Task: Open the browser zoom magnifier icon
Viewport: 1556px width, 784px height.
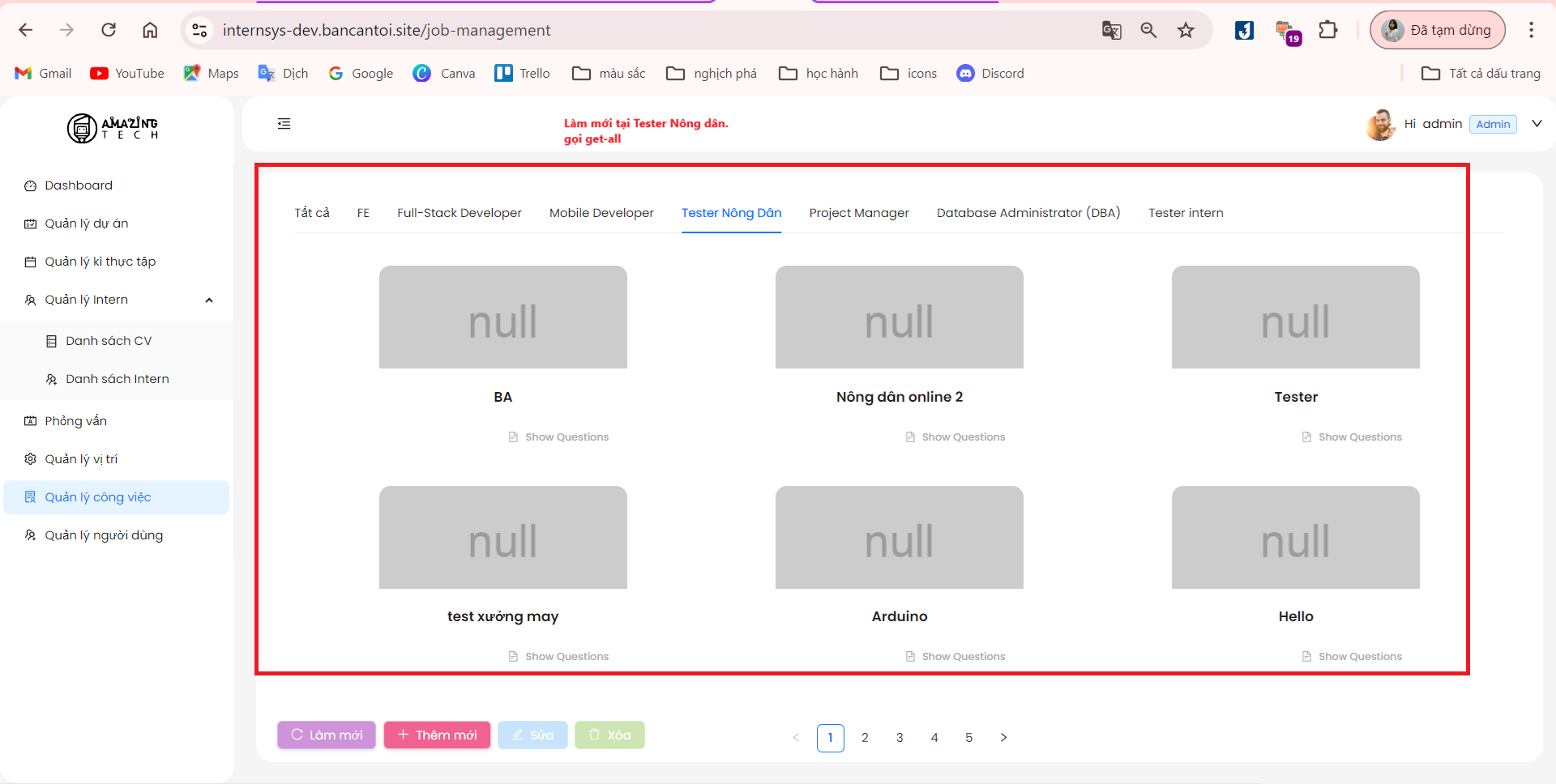Action: point(1148,31)
